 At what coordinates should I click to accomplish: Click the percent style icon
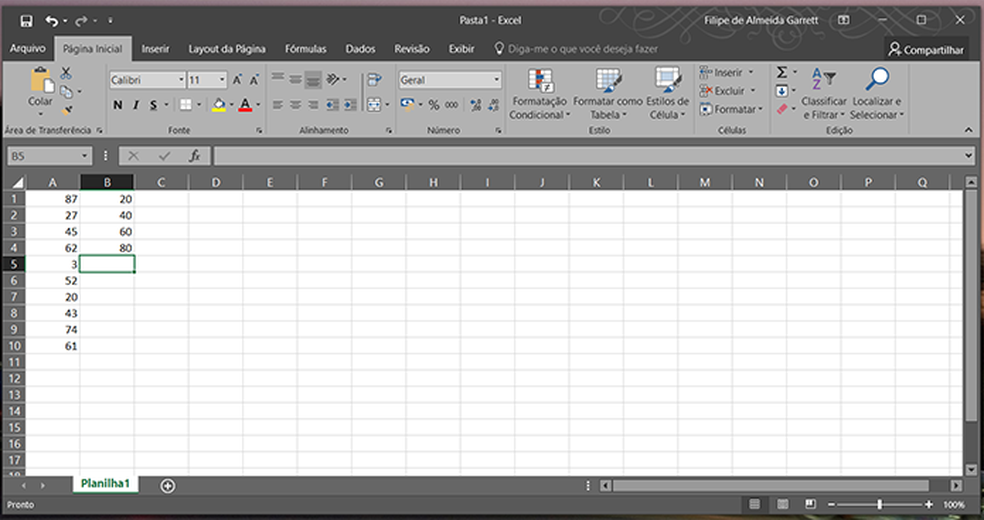click(434, 105)
